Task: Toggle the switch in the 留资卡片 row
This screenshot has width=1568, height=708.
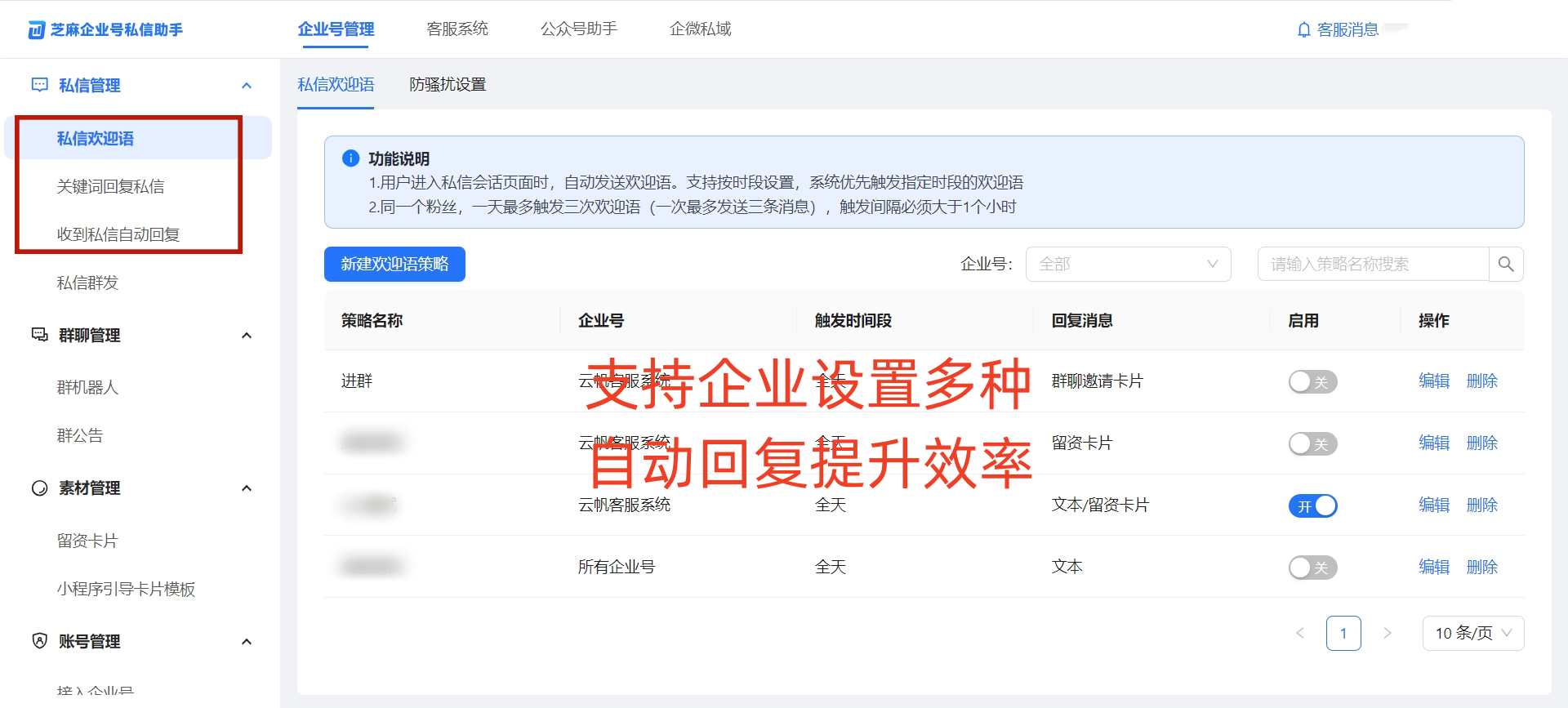Action: pos(1312,443)
